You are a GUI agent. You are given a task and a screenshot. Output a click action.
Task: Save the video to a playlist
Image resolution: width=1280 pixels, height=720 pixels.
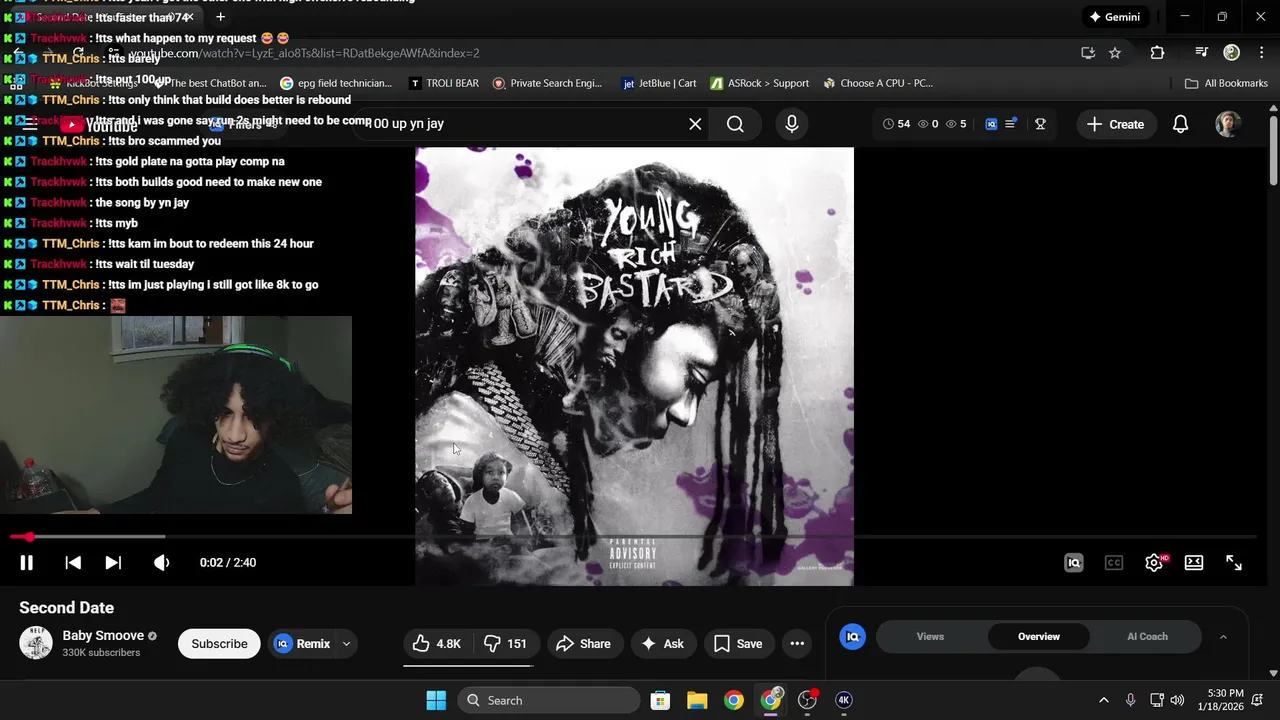(x=738, y=644)
